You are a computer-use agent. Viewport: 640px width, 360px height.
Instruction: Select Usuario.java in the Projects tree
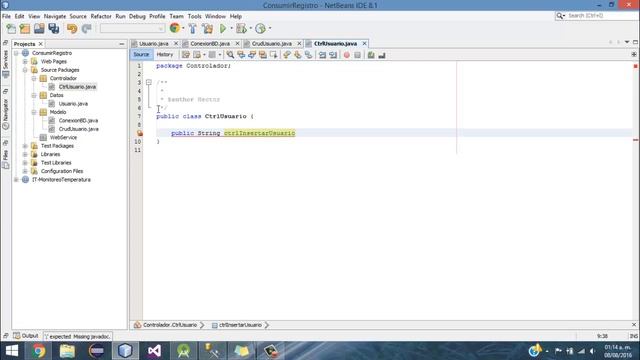pos(73,104)
